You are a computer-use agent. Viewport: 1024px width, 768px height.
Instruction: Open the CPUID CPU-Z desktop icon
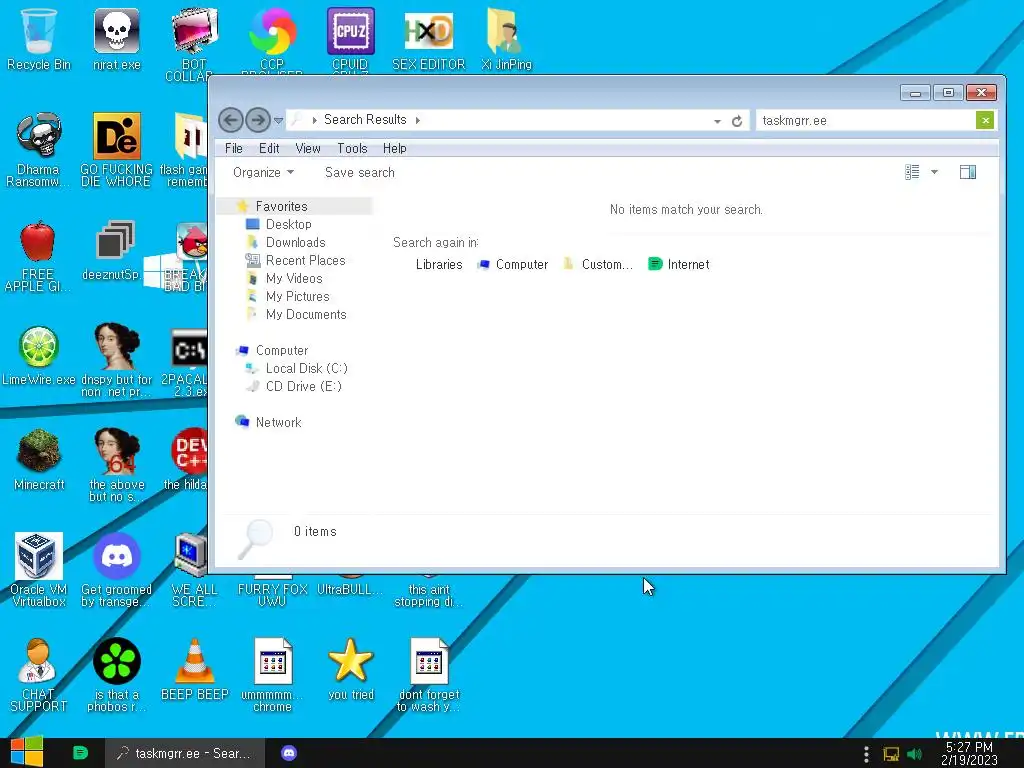[350, 39]
